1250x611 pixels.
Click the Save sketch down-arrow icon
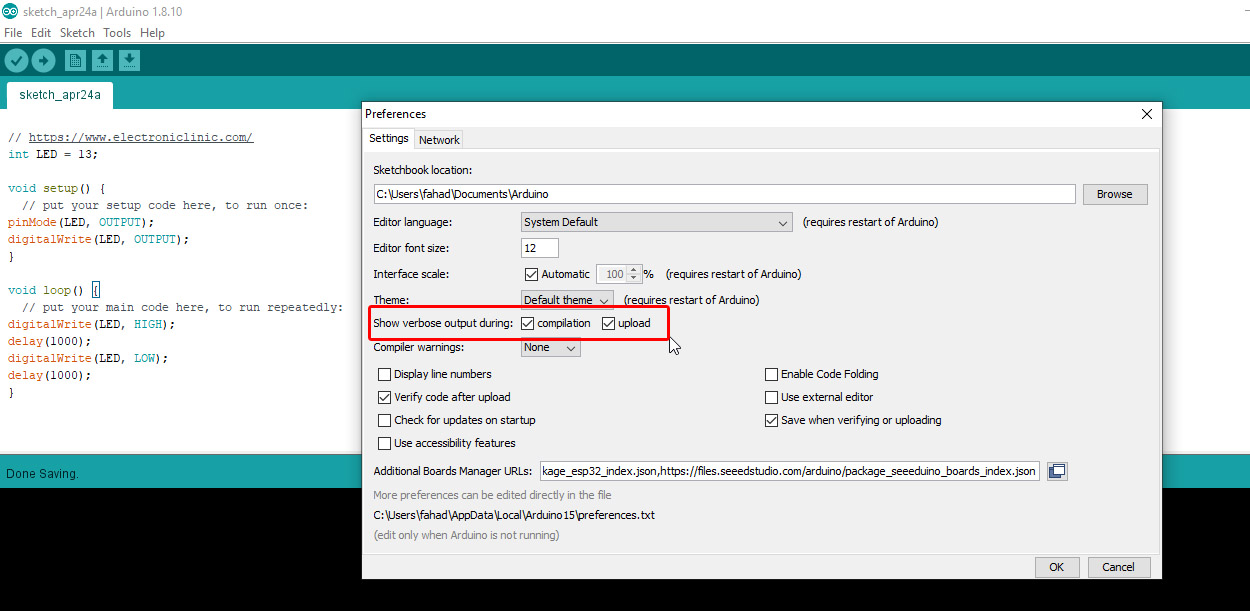tap(129, 61)
